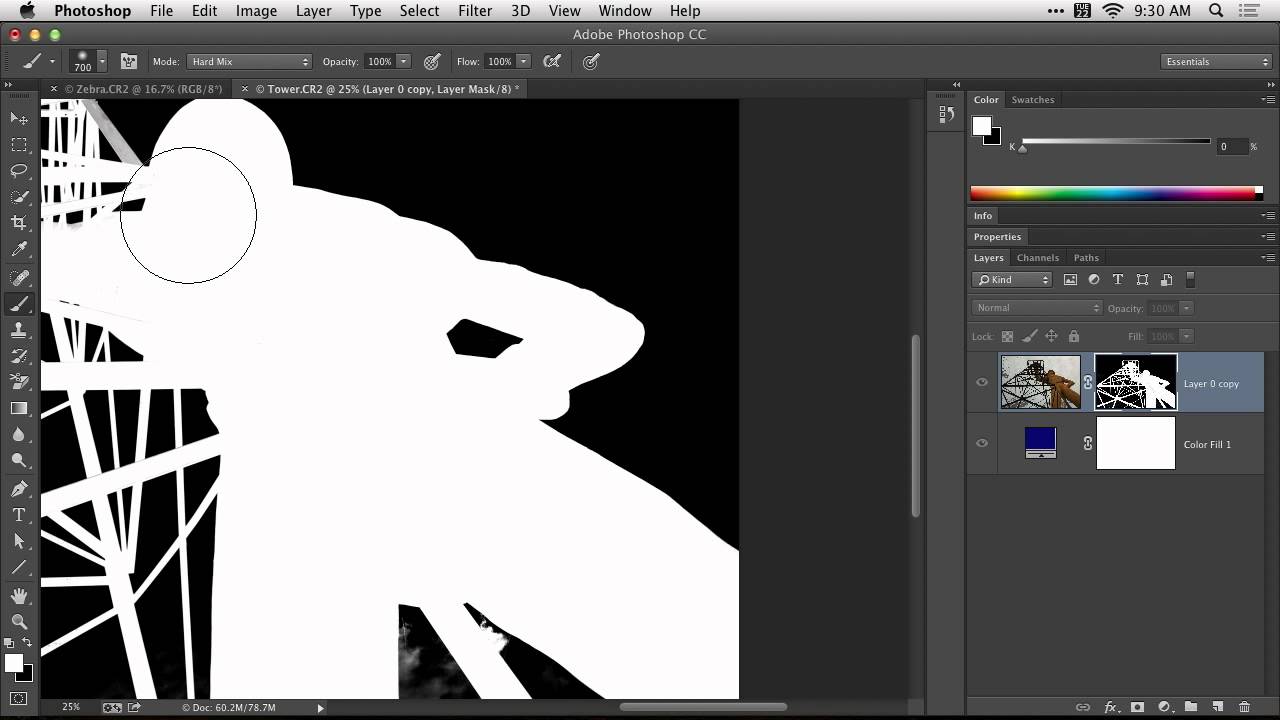This screenshot has width=1280, height=720.
Task: Create new fill or adjustment layer
Action: point(1164,707)
